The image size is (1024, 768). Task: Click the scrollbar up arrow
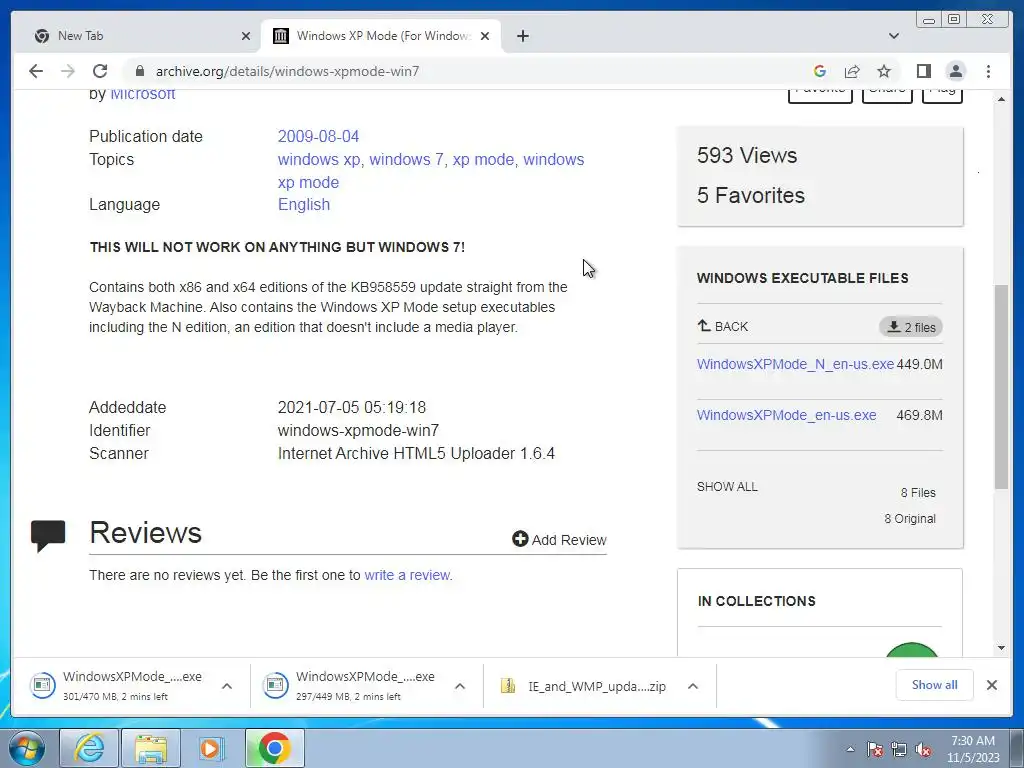pyautogui.click(x=1001, y=99)
